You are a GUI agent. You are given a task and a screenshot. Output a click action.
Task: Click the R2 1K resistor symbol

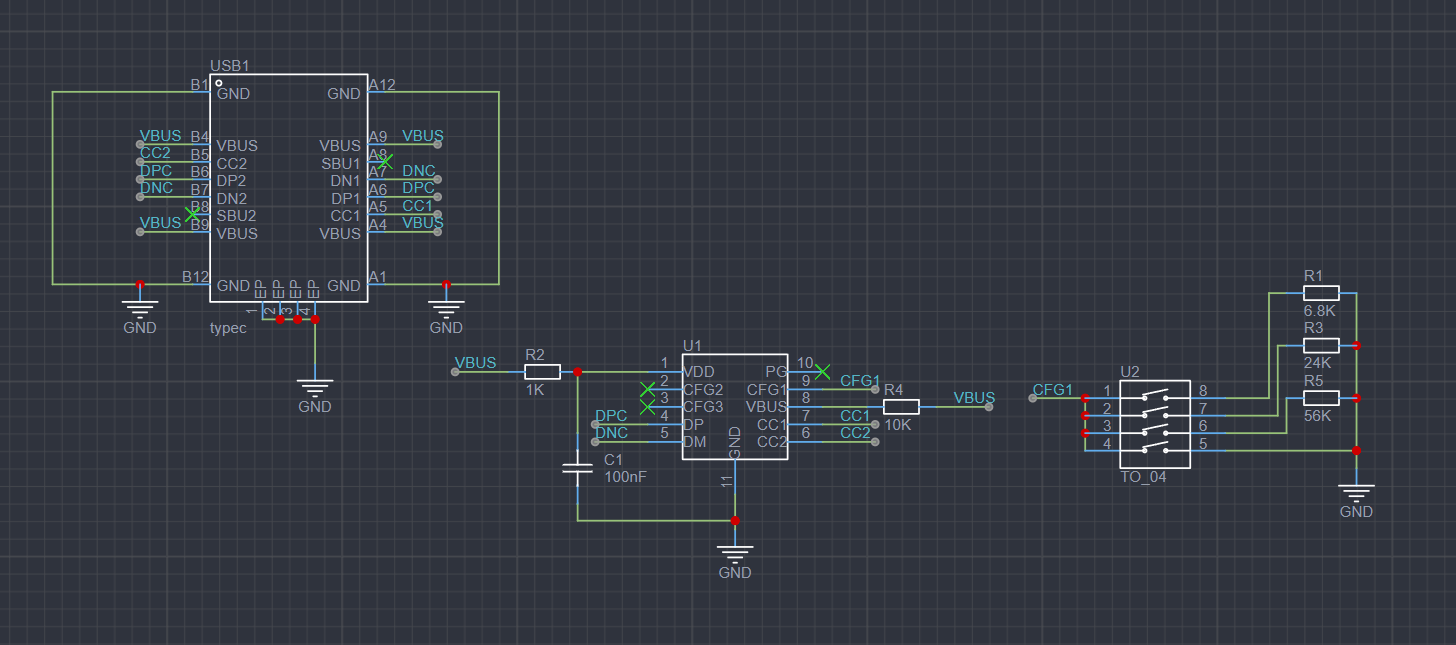point(542,372)
